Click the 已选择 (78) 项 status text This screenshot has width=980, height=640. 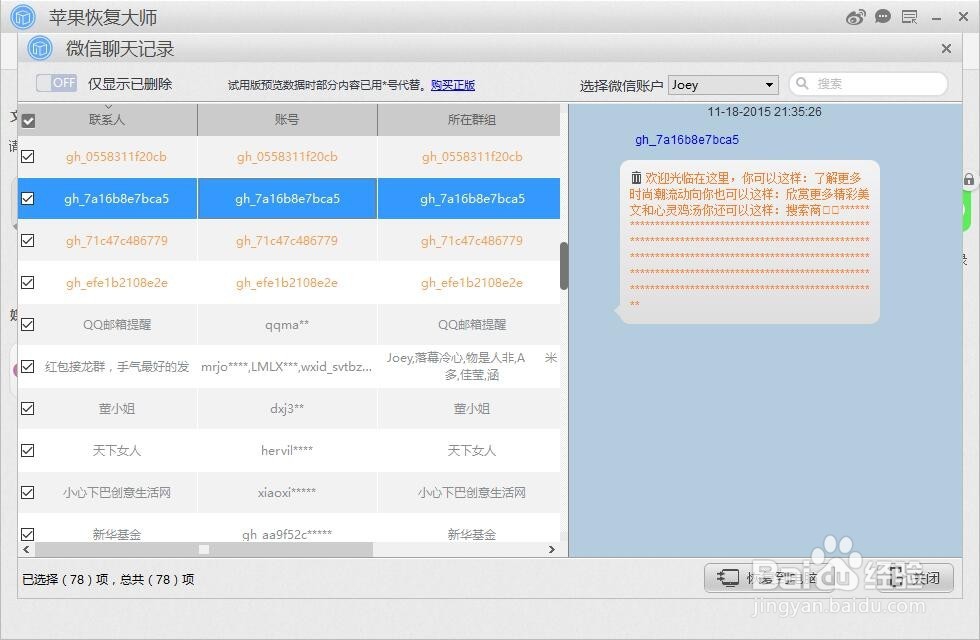coord(108,579)
